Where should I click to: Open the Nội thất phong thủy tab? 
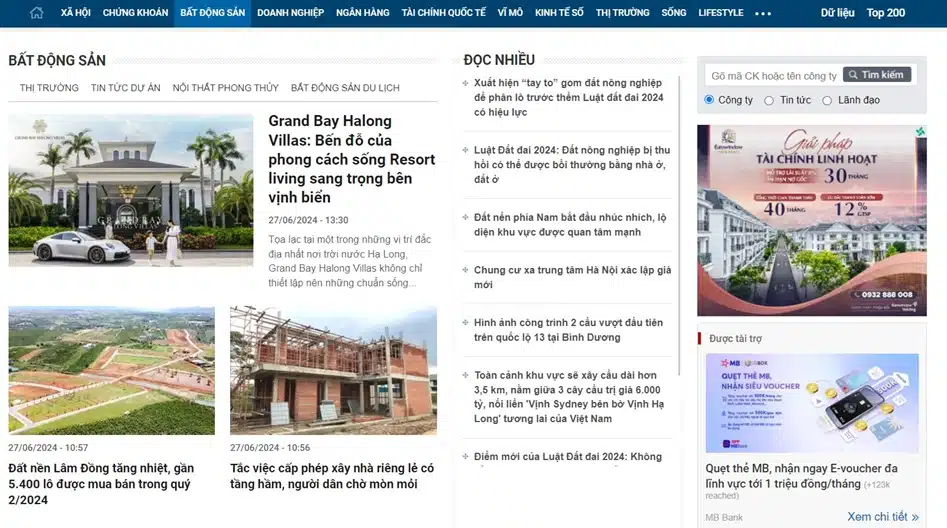click(x=225, y=88)
